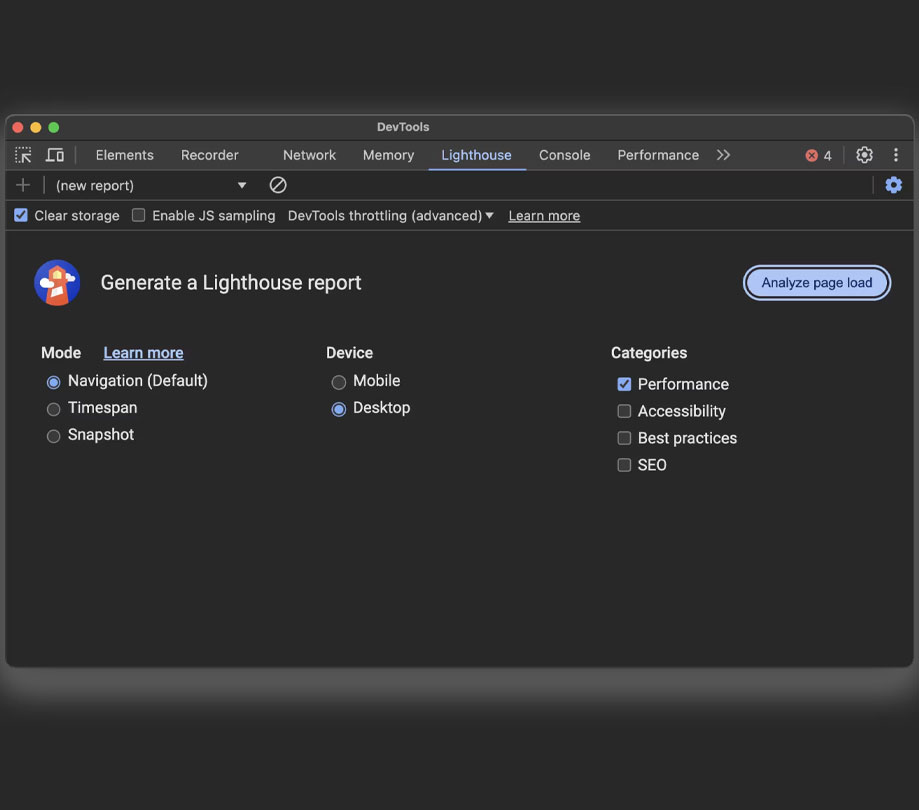Viewport: 919px width, 810px height.
Task: Select Mobile device
Action: pos(339,382)
